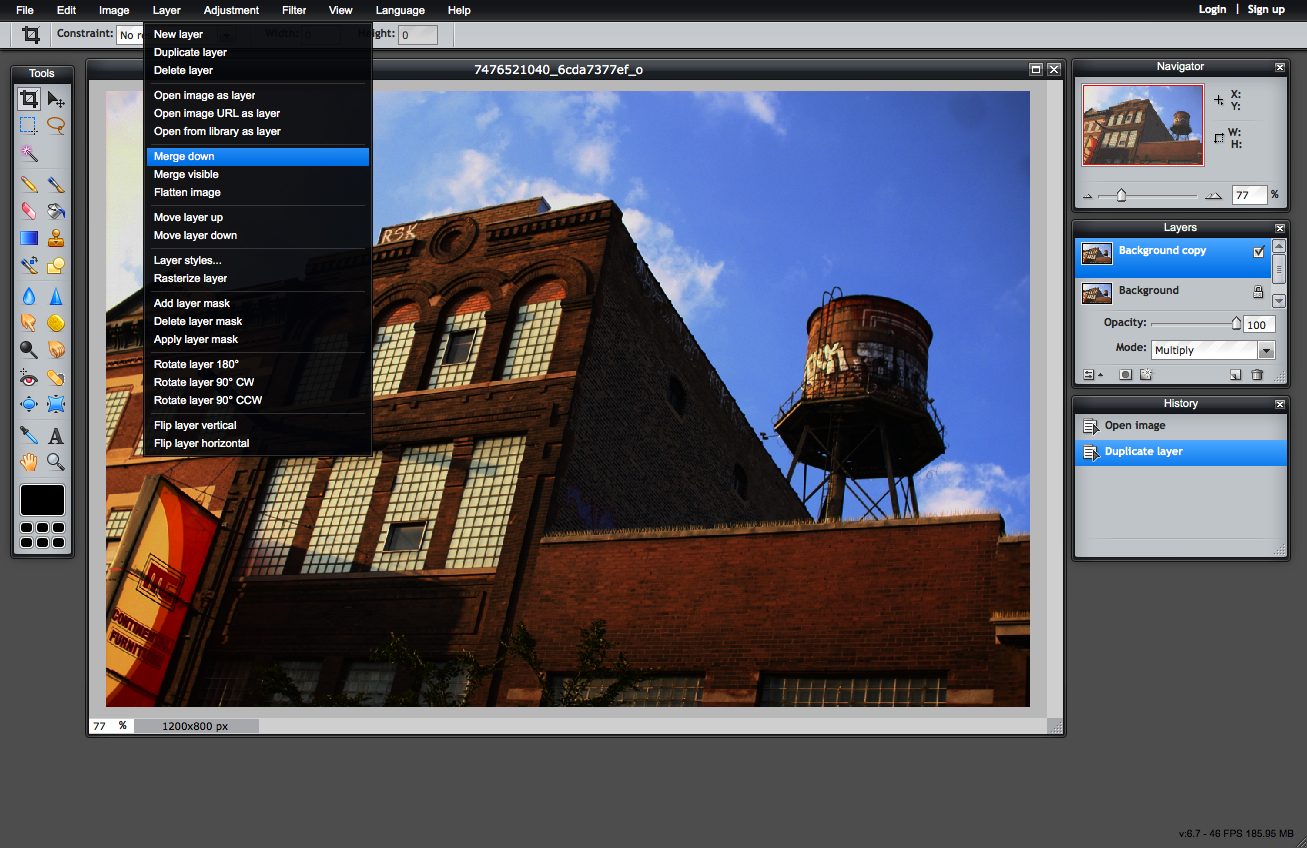The width and height of the screenshot is (1307, 848).
Task: Click Layers panel scroll down arrow
Action: (1278, 301)
